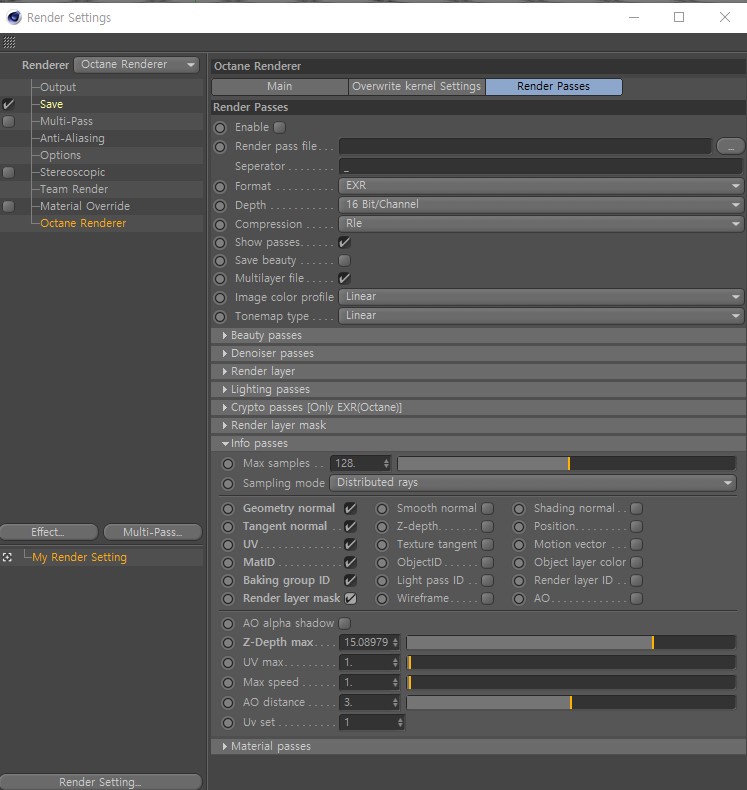Click the Z-Depth max slider
Image resolution: width=747 pixels, height=790 pixels.
[571, 642]
